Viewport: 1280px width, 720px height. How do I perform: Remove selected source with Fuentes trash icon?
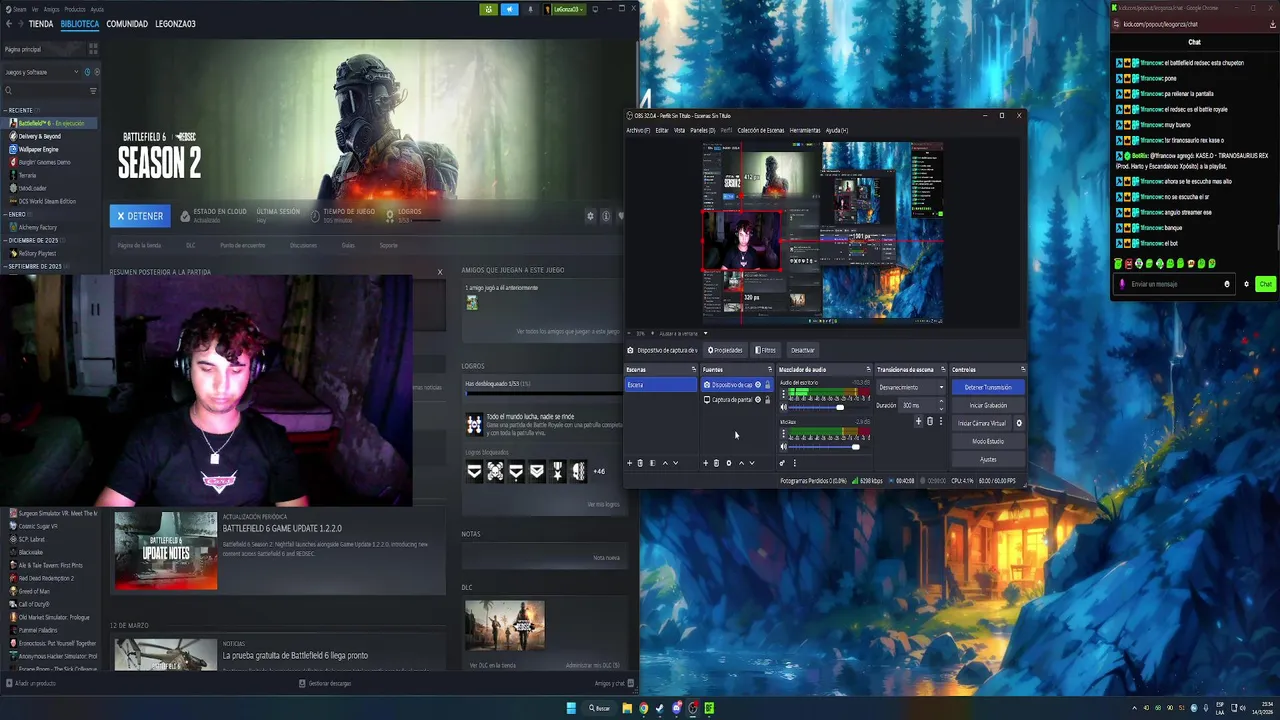[x=716, y=463]
